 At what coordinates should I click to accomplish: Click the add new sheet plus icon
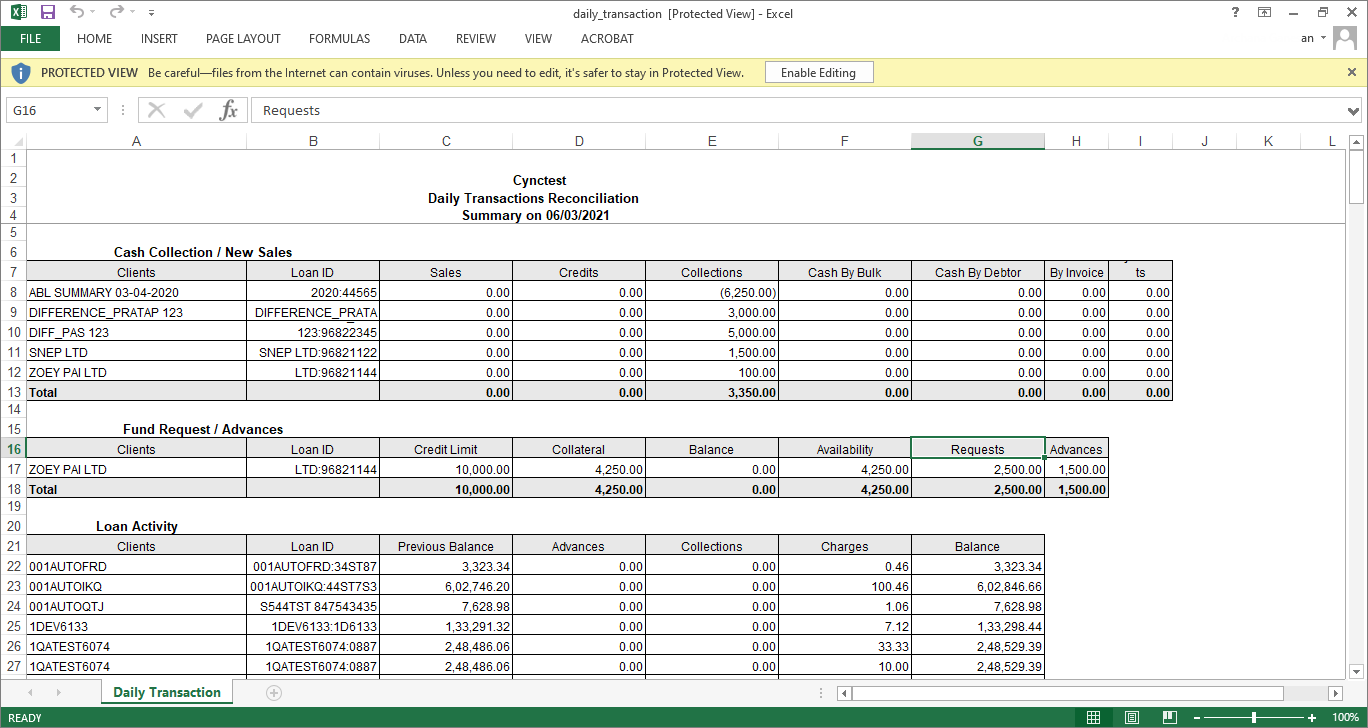click(x=274, y=692)
